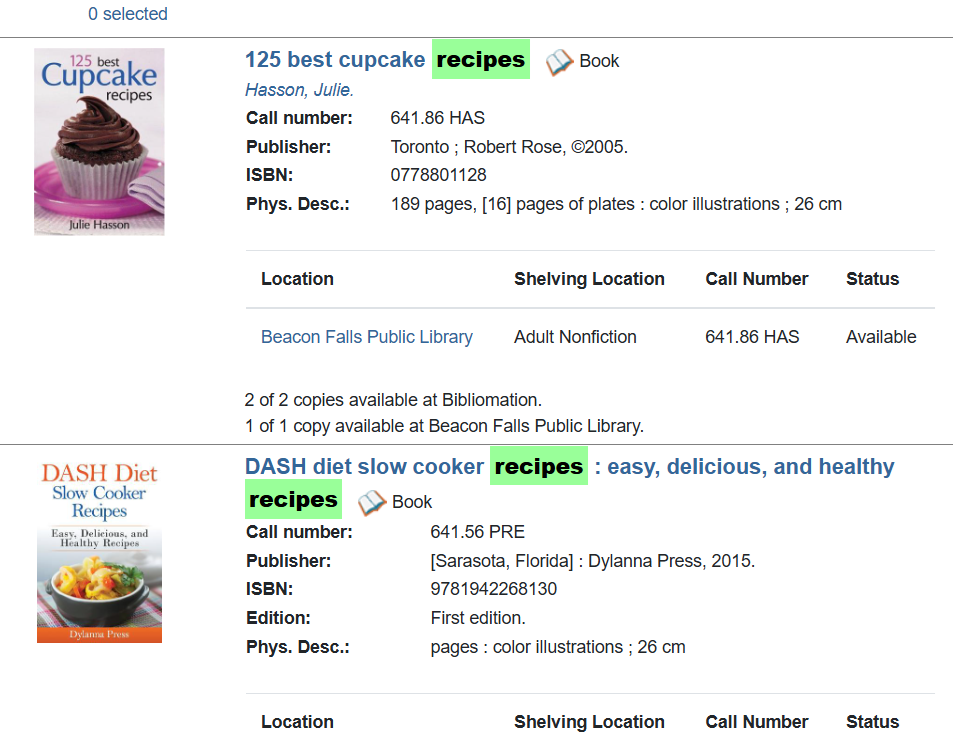Click the Book format icon beside cupcake recipes title
Viewport: 953px width, 750px height.
coord(559,62)
